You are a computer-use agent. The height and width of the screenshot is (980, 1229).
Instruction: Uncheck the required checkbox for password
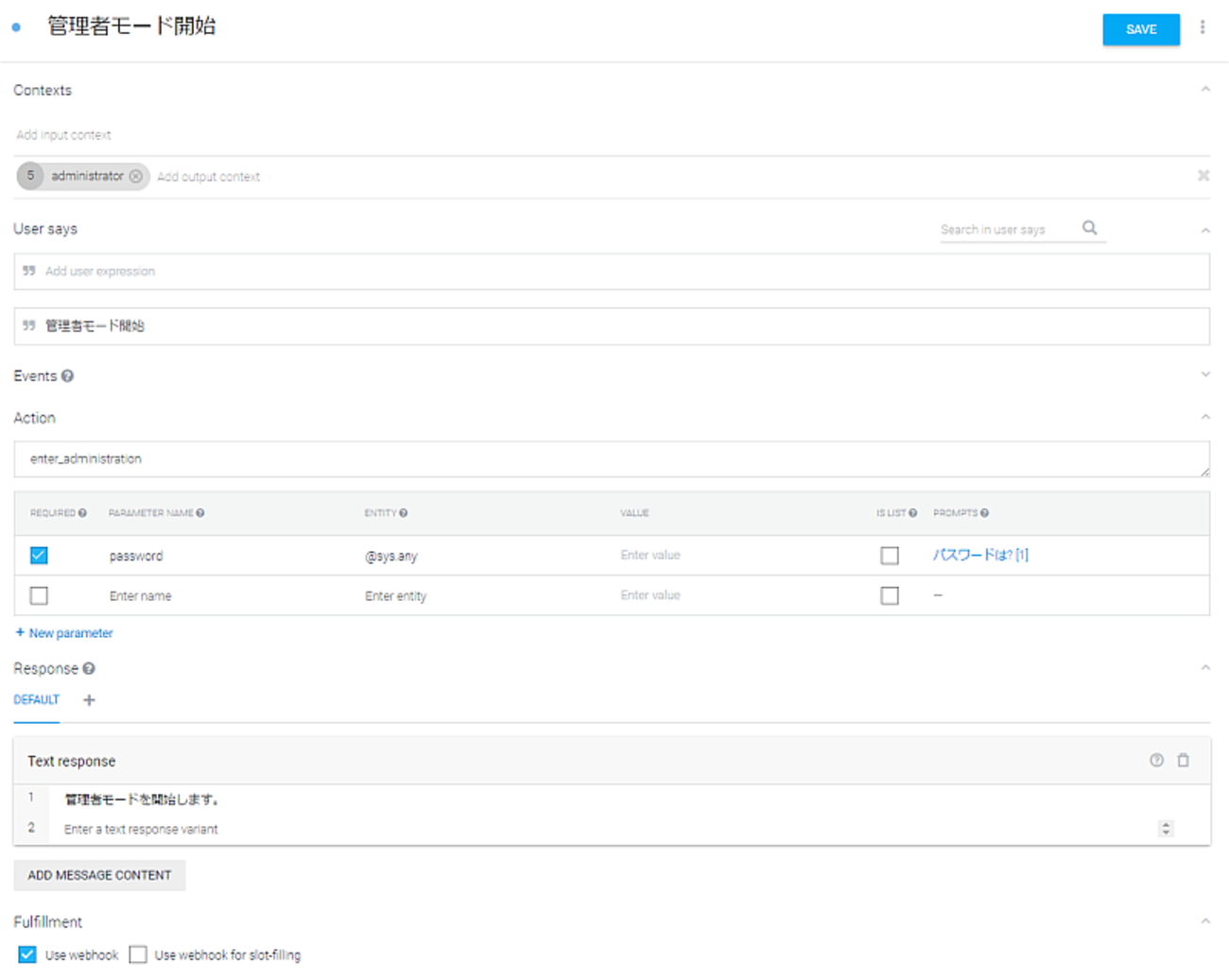click(39, 556)
